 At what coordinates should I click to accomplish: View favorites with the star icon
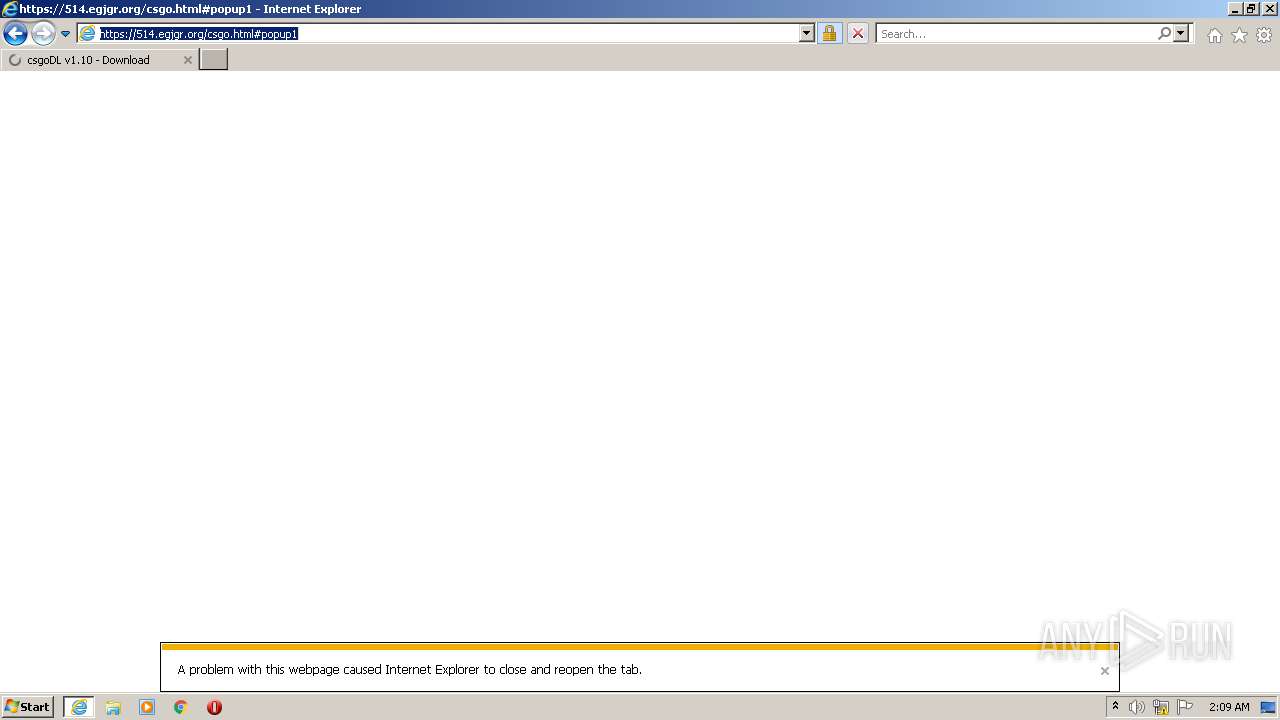pos(1239,35)
